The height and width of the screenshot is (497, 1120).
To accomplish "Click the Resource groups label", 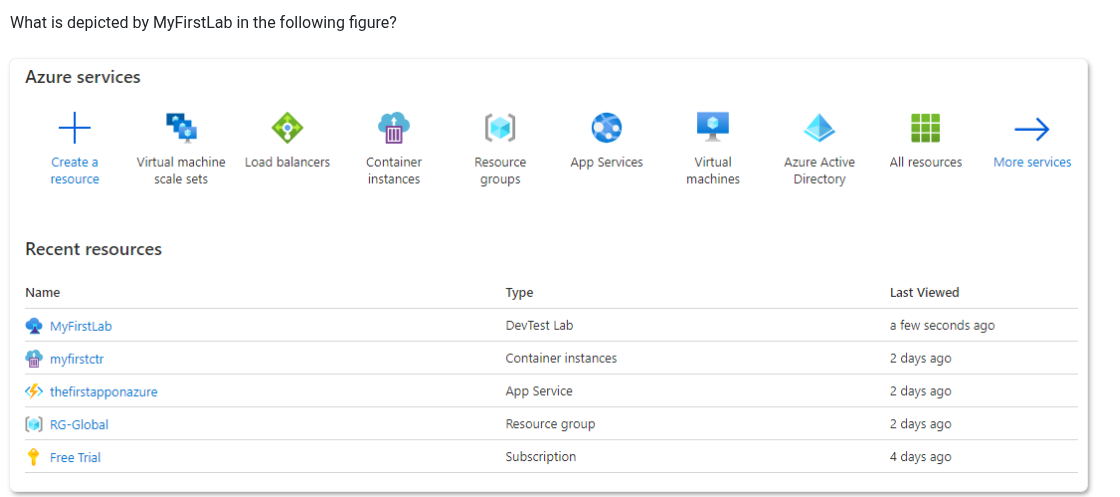I will pos(500,171).
